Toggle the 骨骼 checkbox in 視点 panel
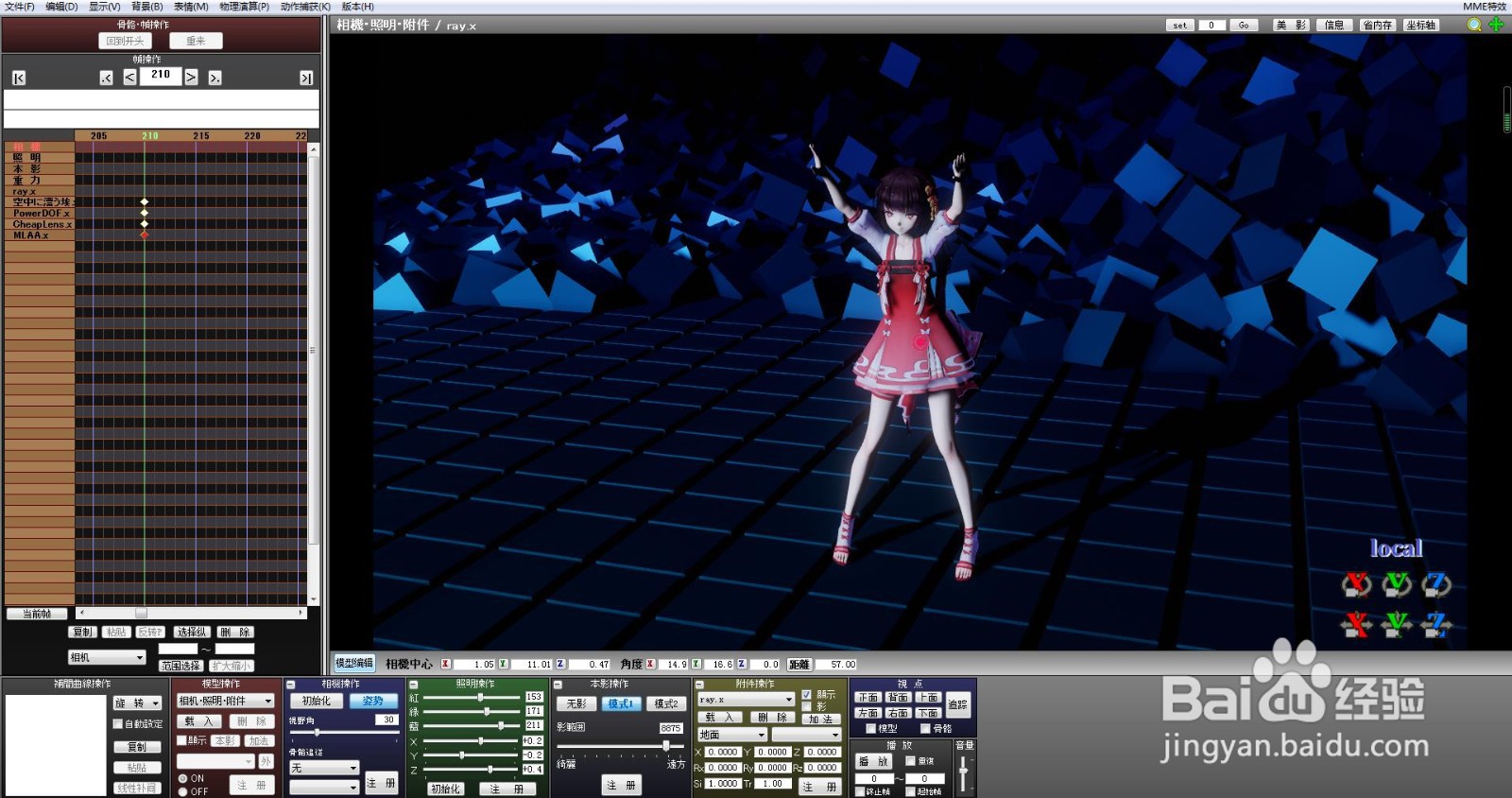This screenshot has width=1512, height=798. [925, 728]
